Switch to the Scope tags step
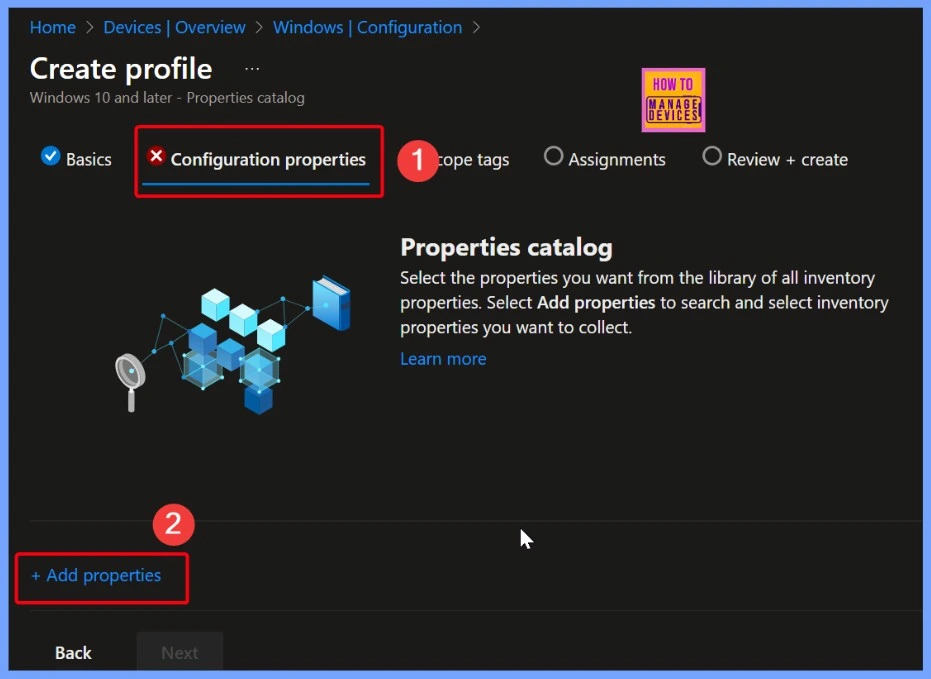 (x=473, y=160)
